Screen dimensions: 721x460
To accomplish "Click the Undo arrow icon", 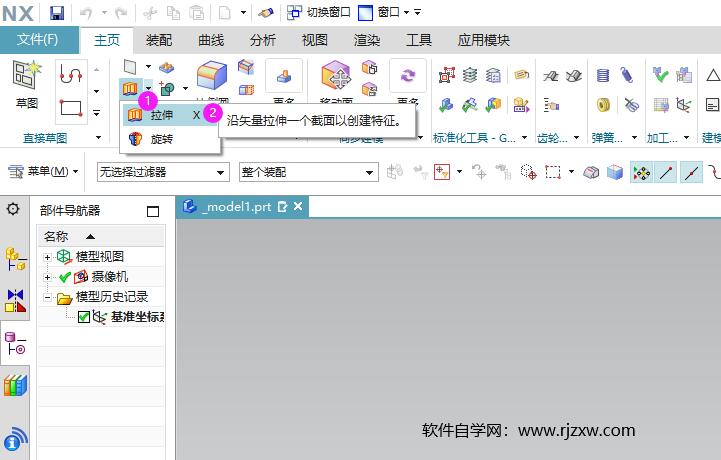I will tap(86, 13).
